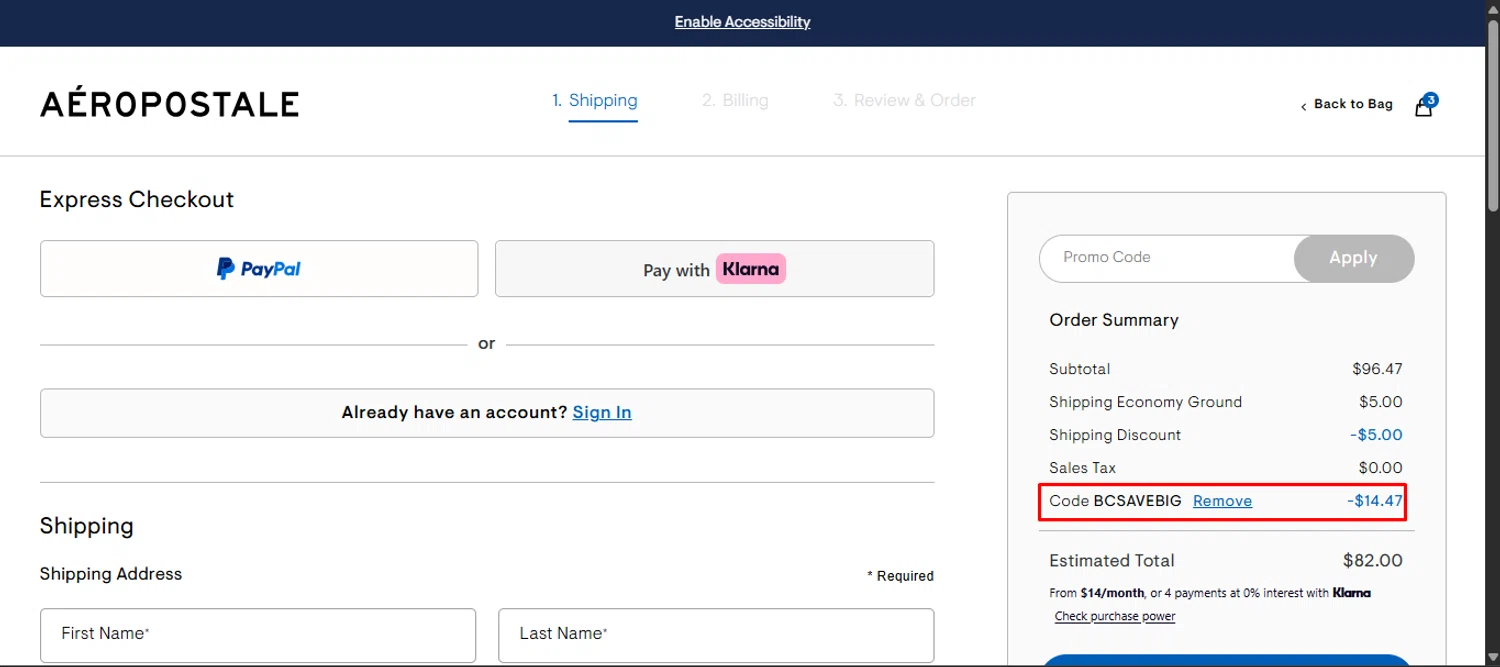The height and width of the screenshot is (667, 1500).
Task: Click the Back to Bag link
Action: click(x=1346, y=104)
